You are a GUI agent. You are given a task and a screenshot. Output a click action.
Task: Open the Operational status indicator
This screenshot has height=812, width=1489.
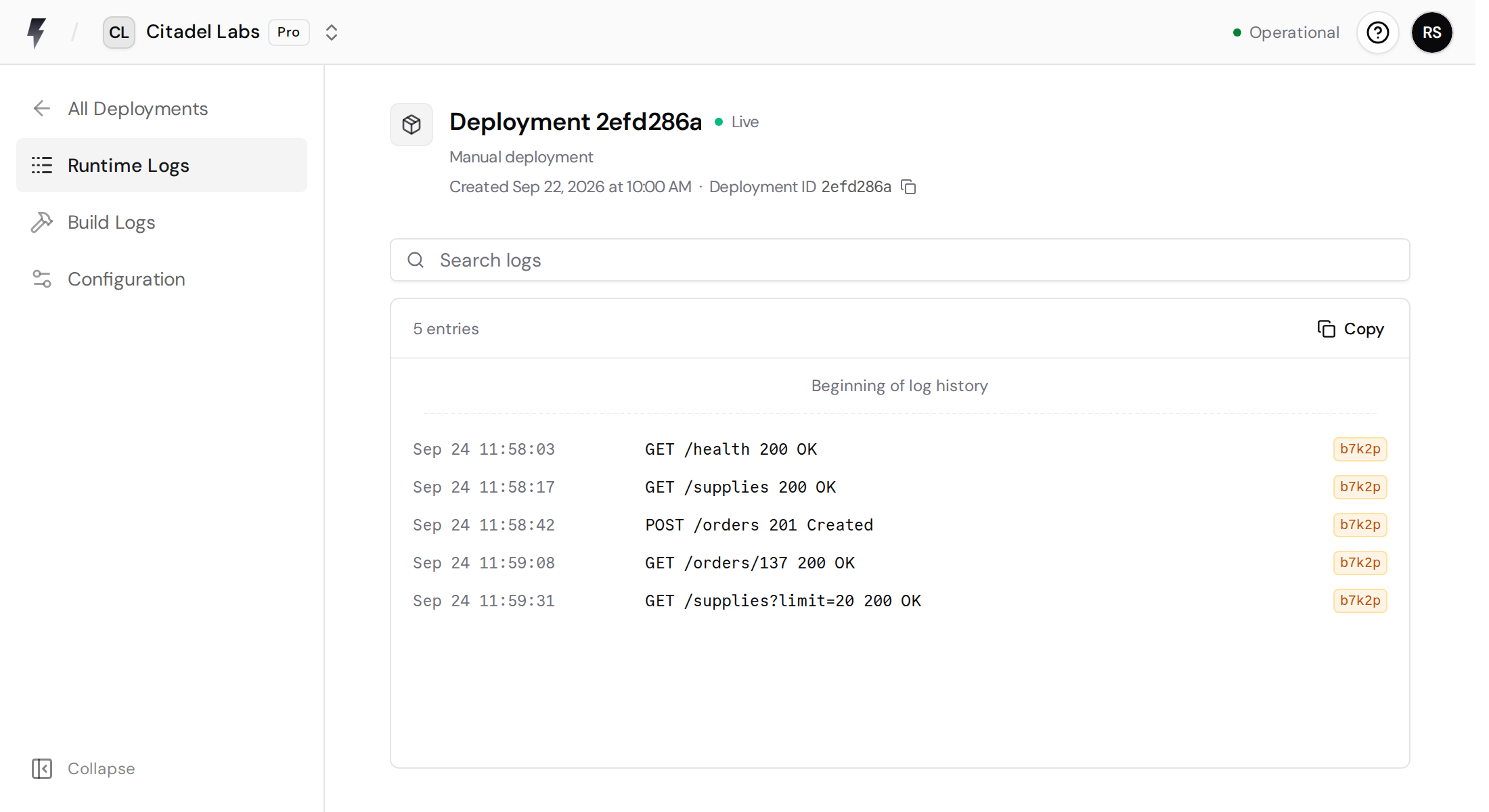(1286, 32)
